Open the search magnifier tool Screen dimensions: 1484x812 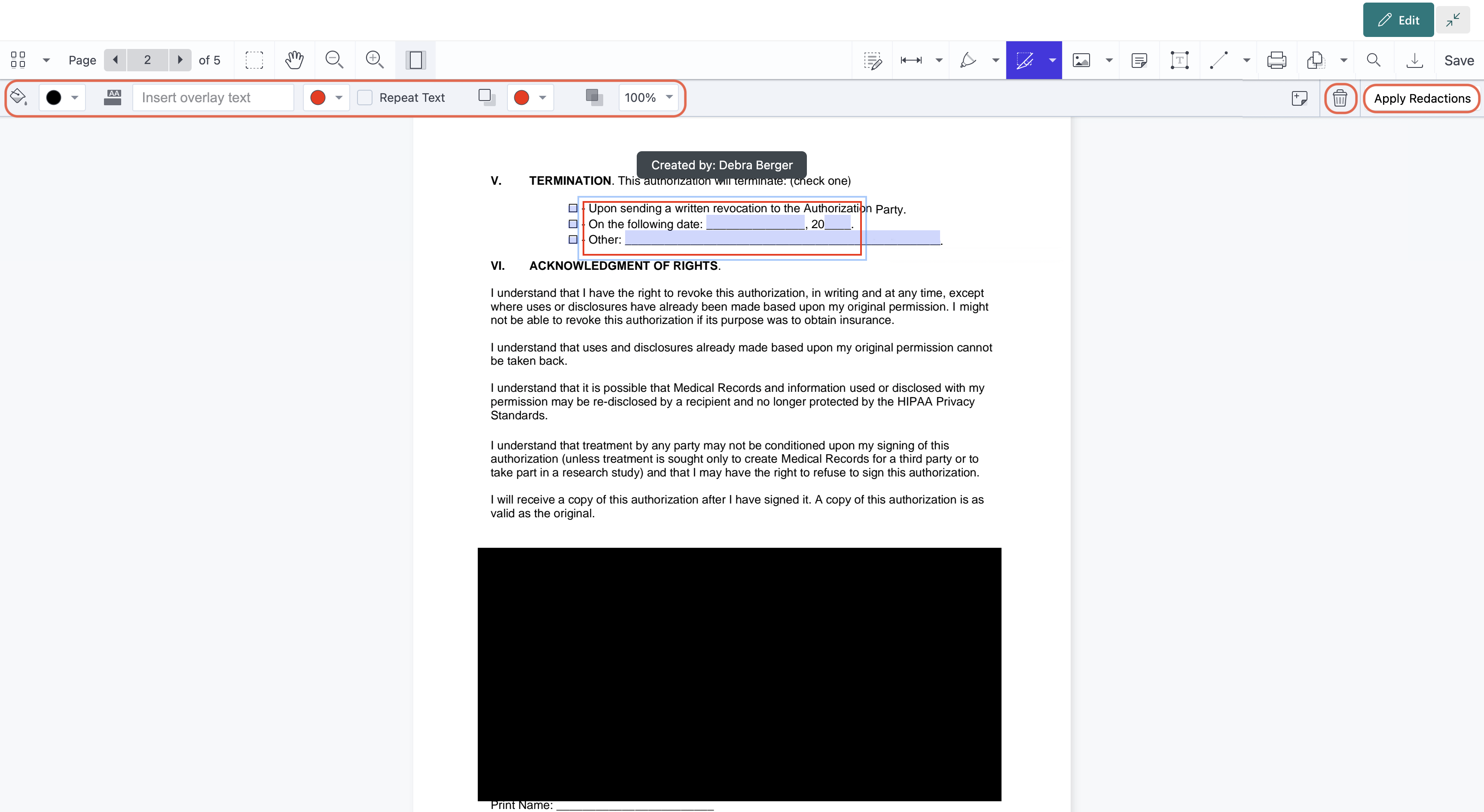tap(1374, 60)
